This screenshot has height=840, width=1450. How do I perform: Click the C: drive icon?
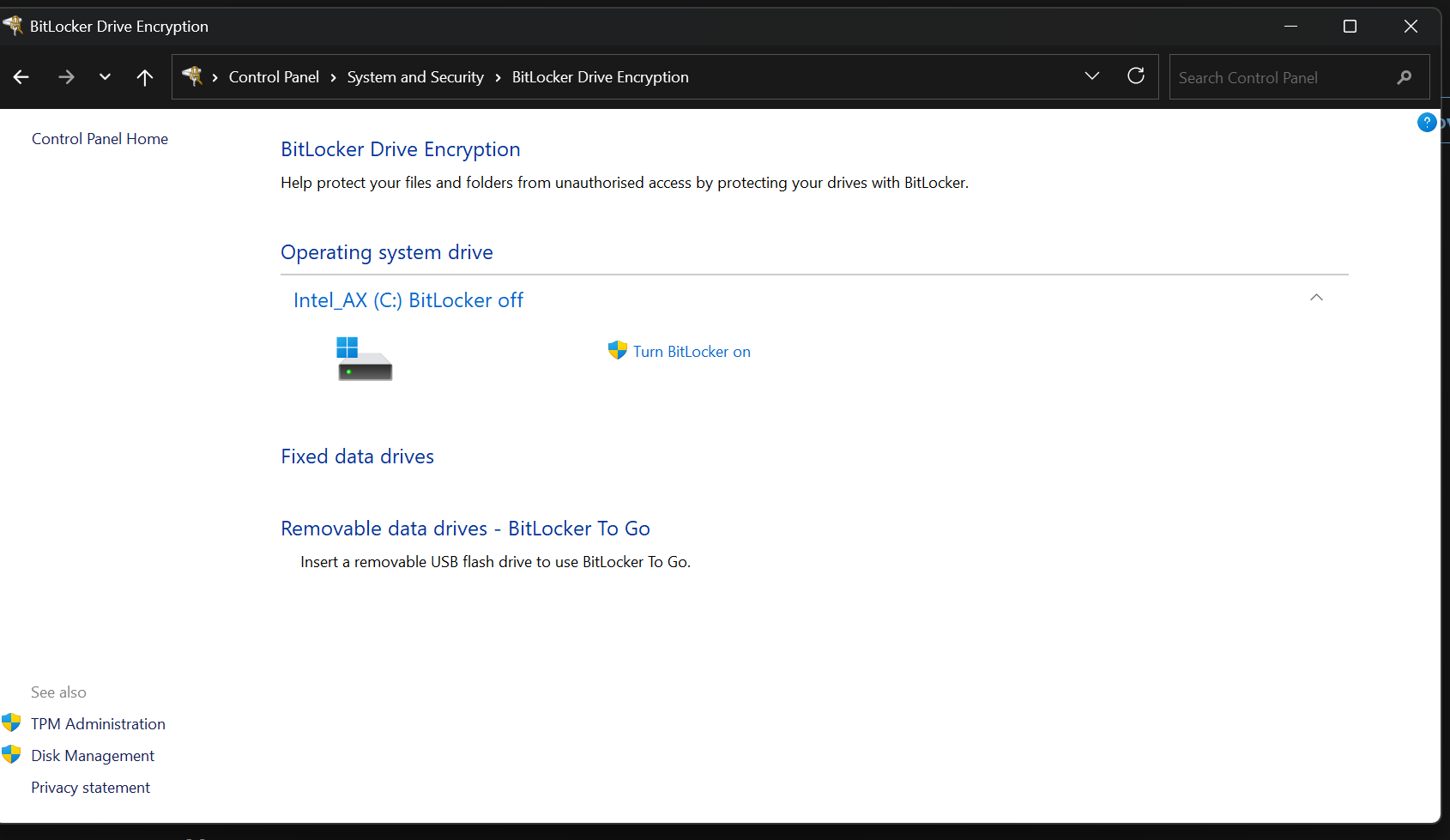tap(364, 359)
